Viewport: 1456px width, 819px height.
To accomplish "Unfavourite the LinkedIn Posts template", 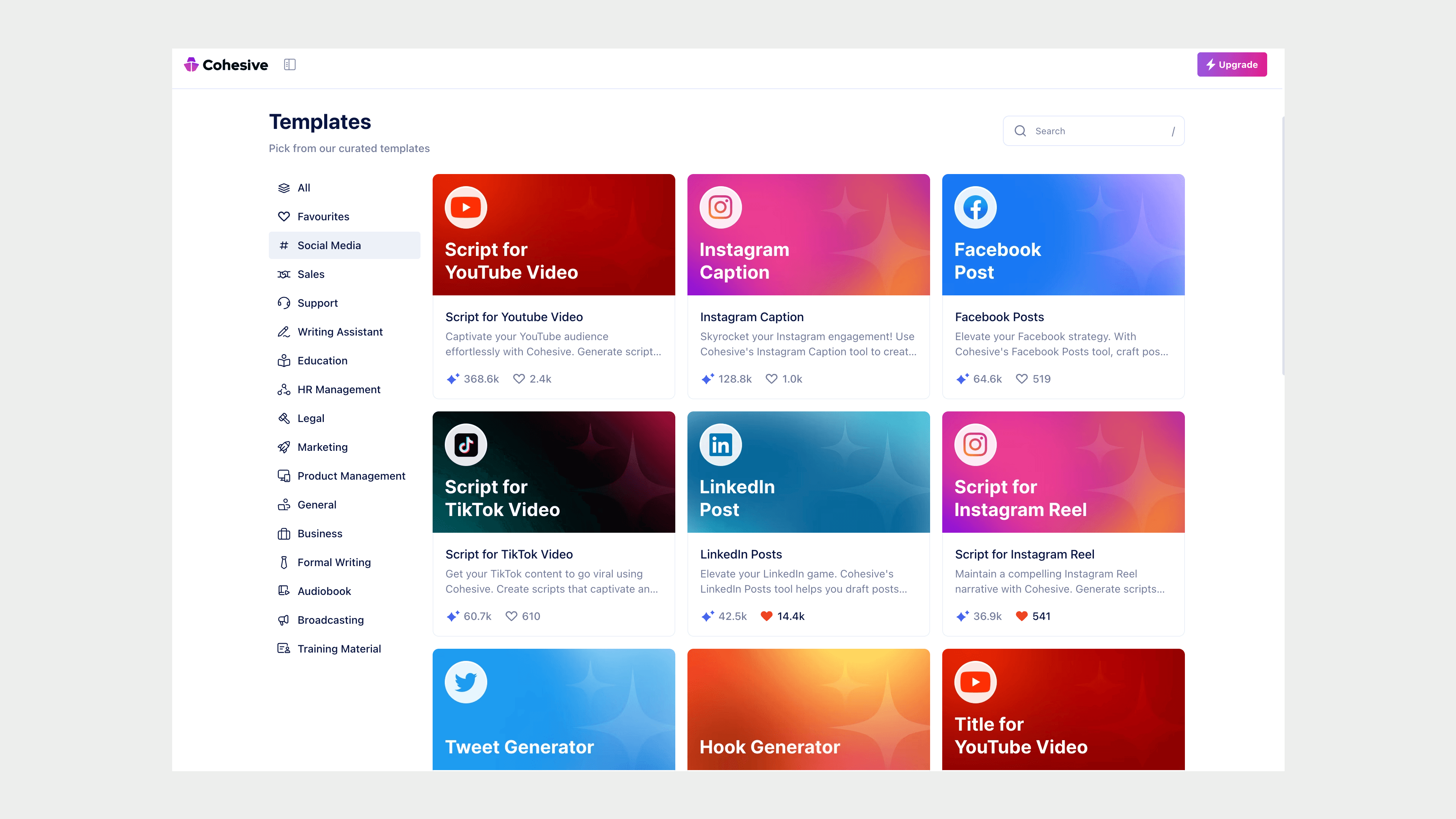I will [766, 616].
